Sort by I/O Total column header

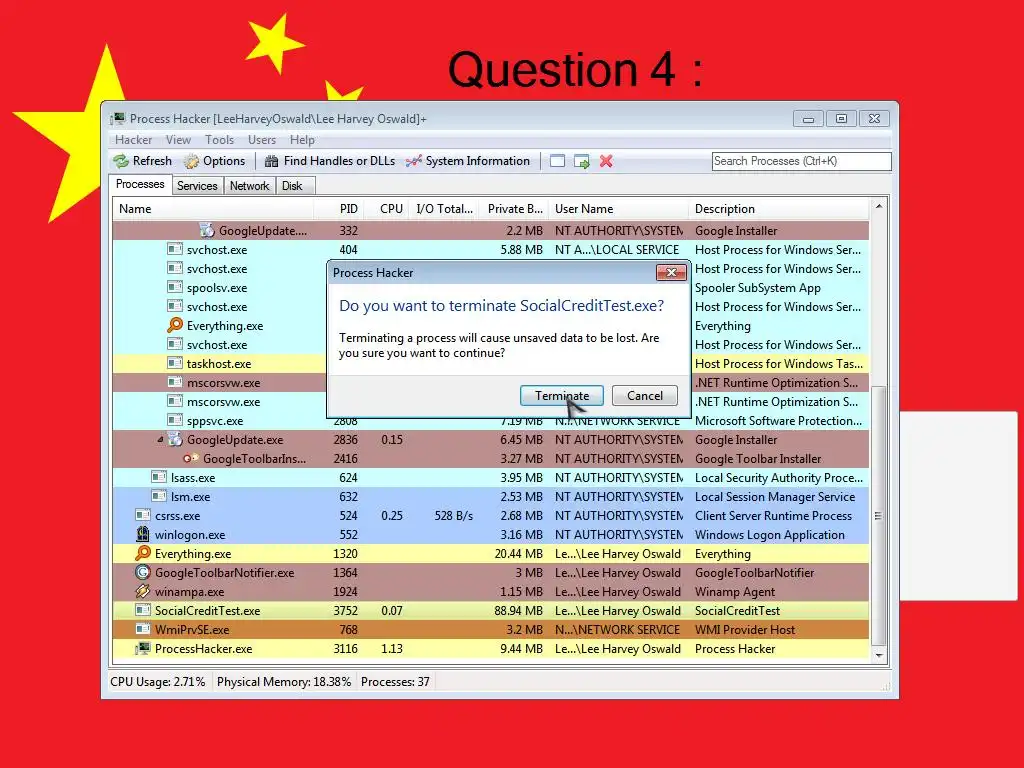tap(445, 209)
